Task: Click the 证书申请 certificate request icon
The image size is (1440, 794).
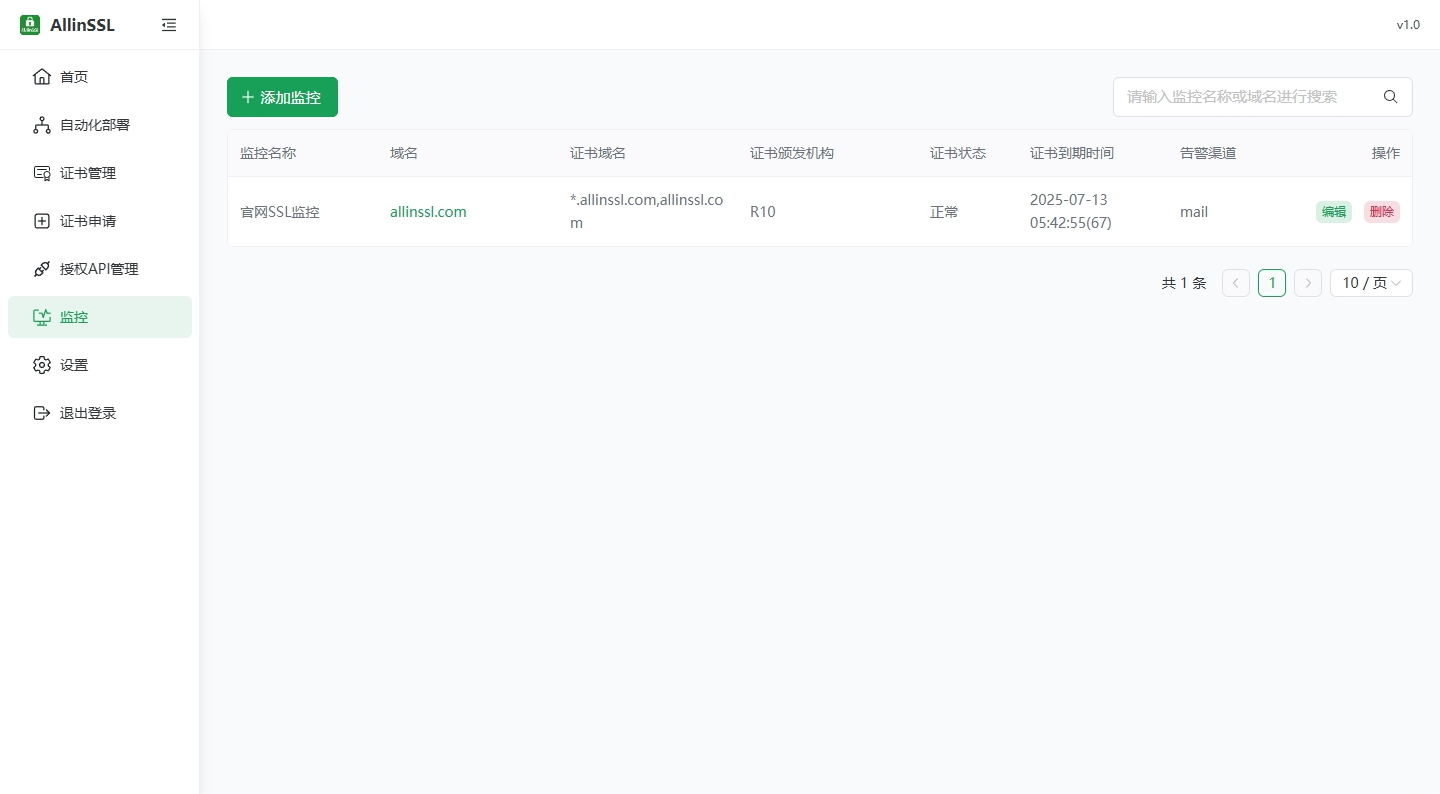Action: click(x=42, y=221)
